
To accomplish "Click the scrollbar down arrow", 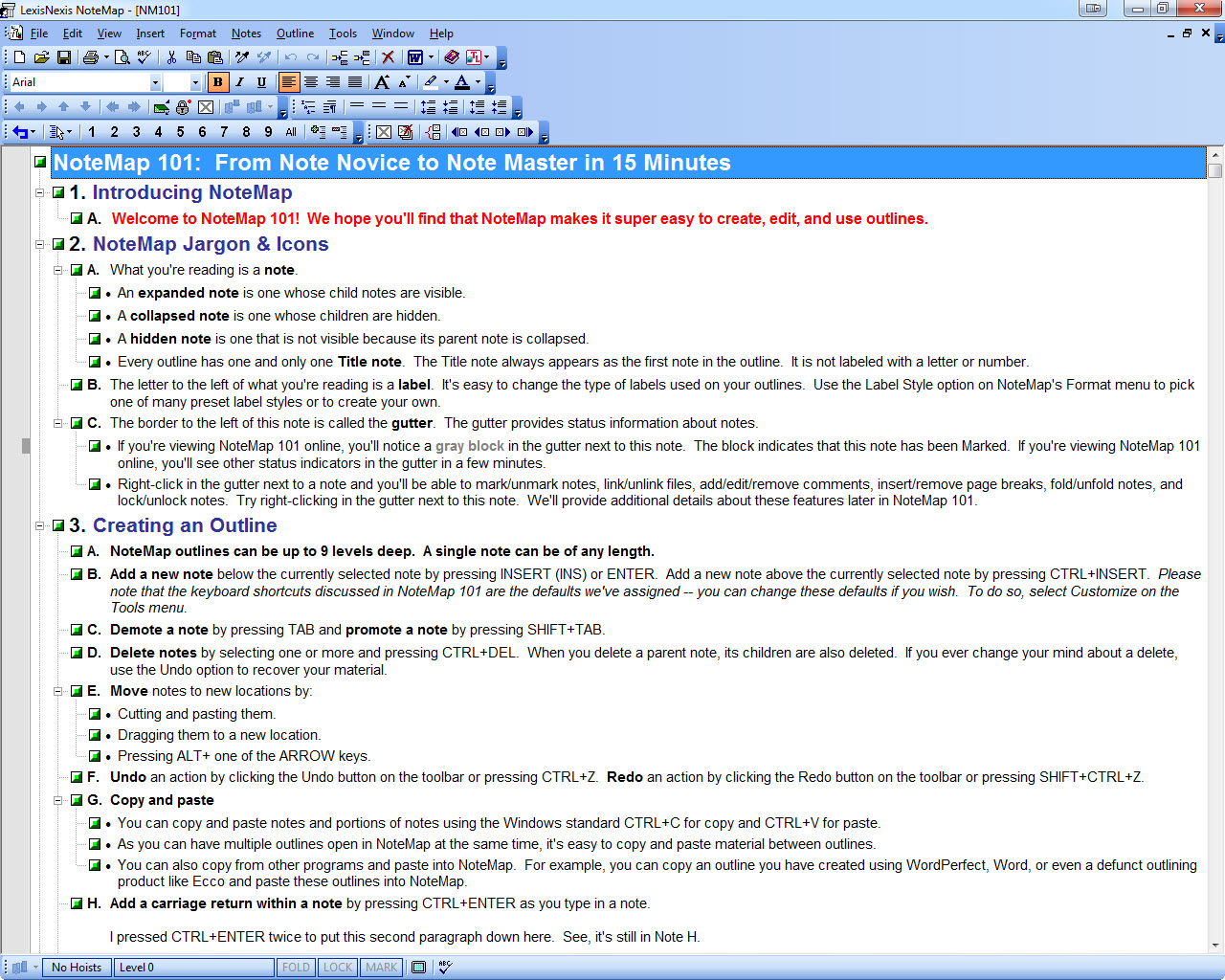I will [x=1215, y=946].
